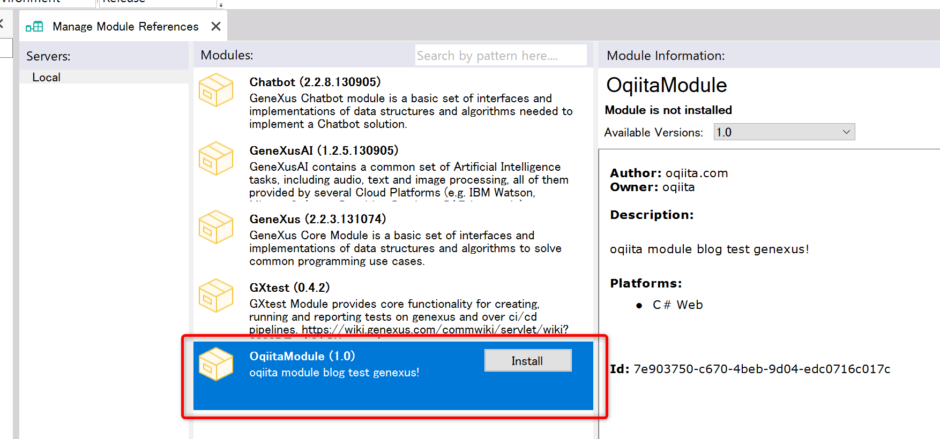Focus the module search pattern field
940x439 pixels.
(x=500, y=55)
